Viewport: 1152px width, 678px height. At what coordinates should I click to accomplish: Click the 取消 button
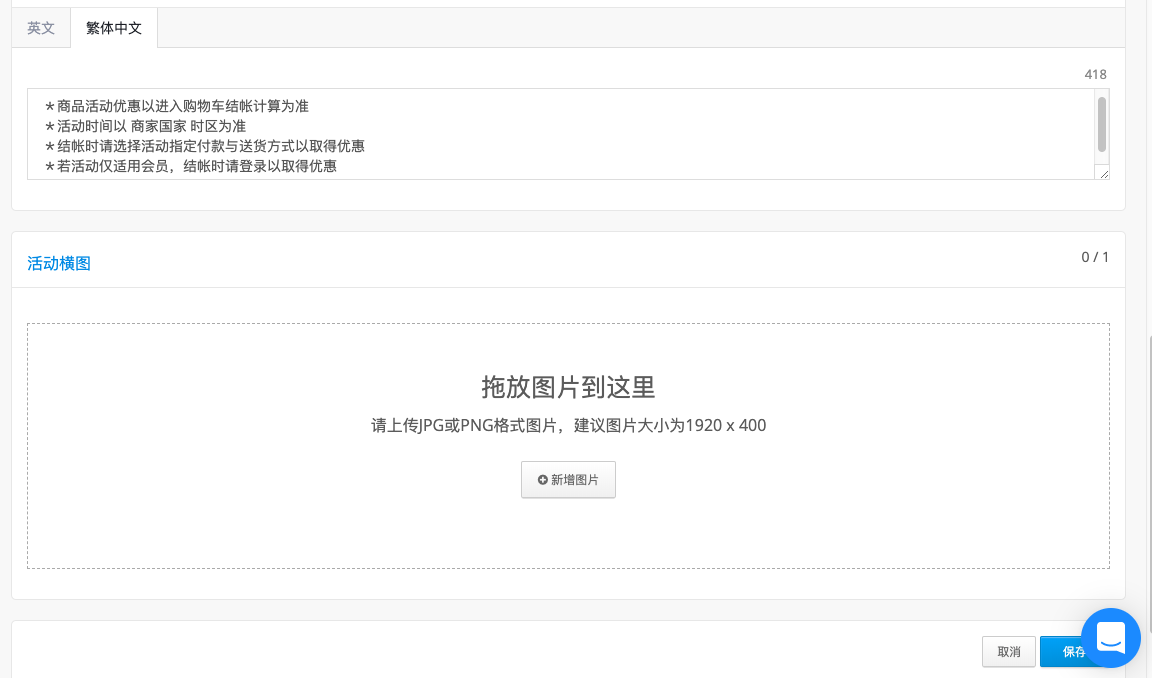(x=1009, y=652)
